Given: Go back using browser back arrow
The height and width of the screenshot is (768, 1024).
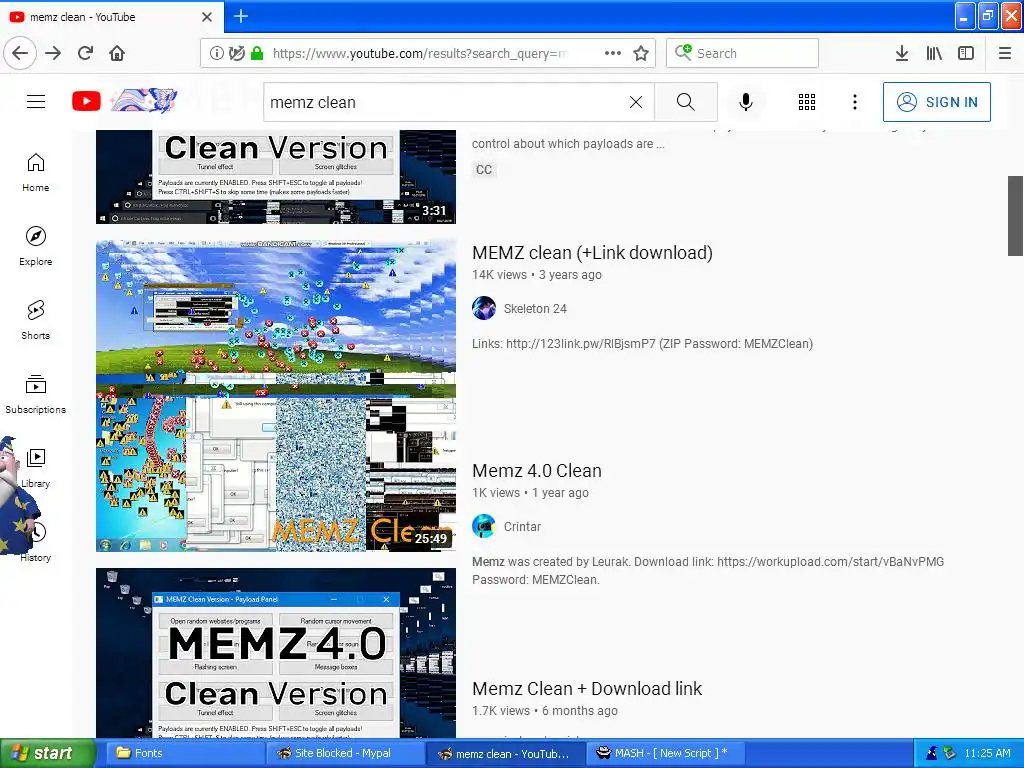Looking at the screenshot, I should (x=20, y=53).
